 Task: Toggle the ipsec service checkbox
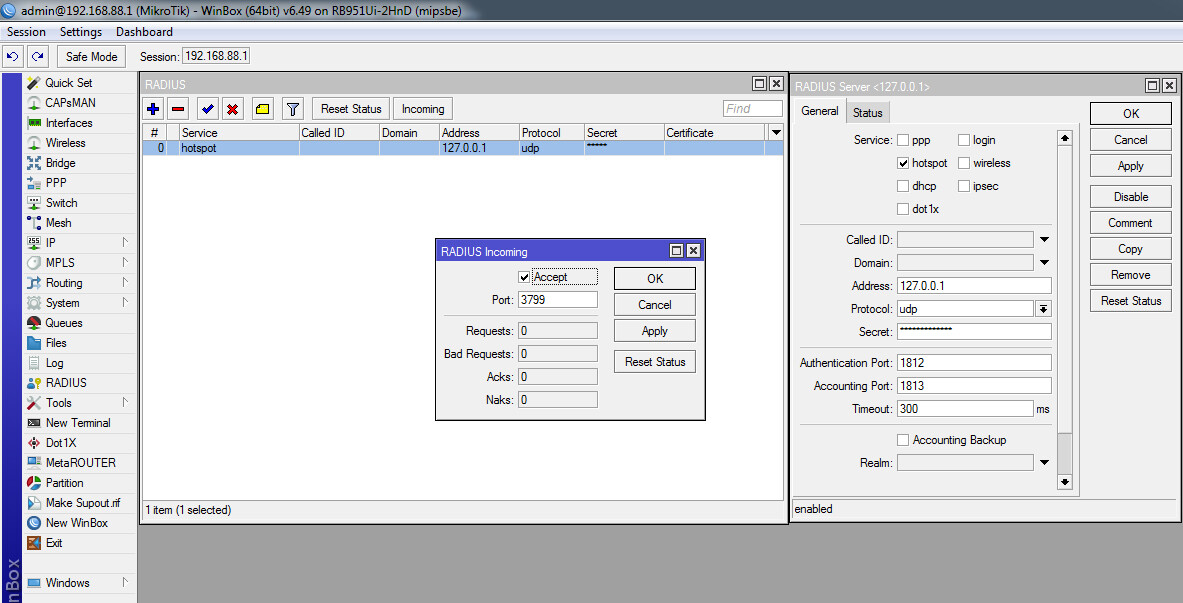pyautogui.click(x=964, y=186)
